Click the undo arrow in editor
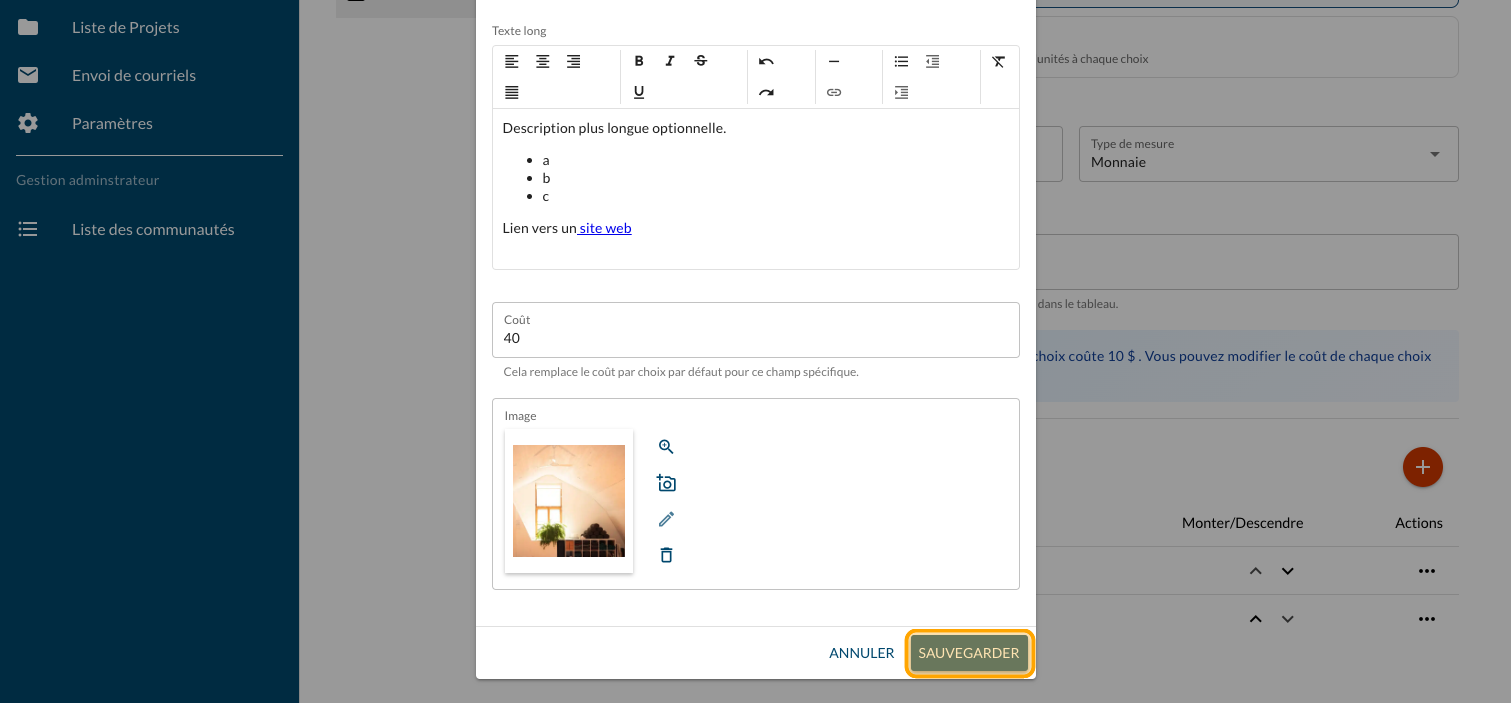 pos(766,61)
